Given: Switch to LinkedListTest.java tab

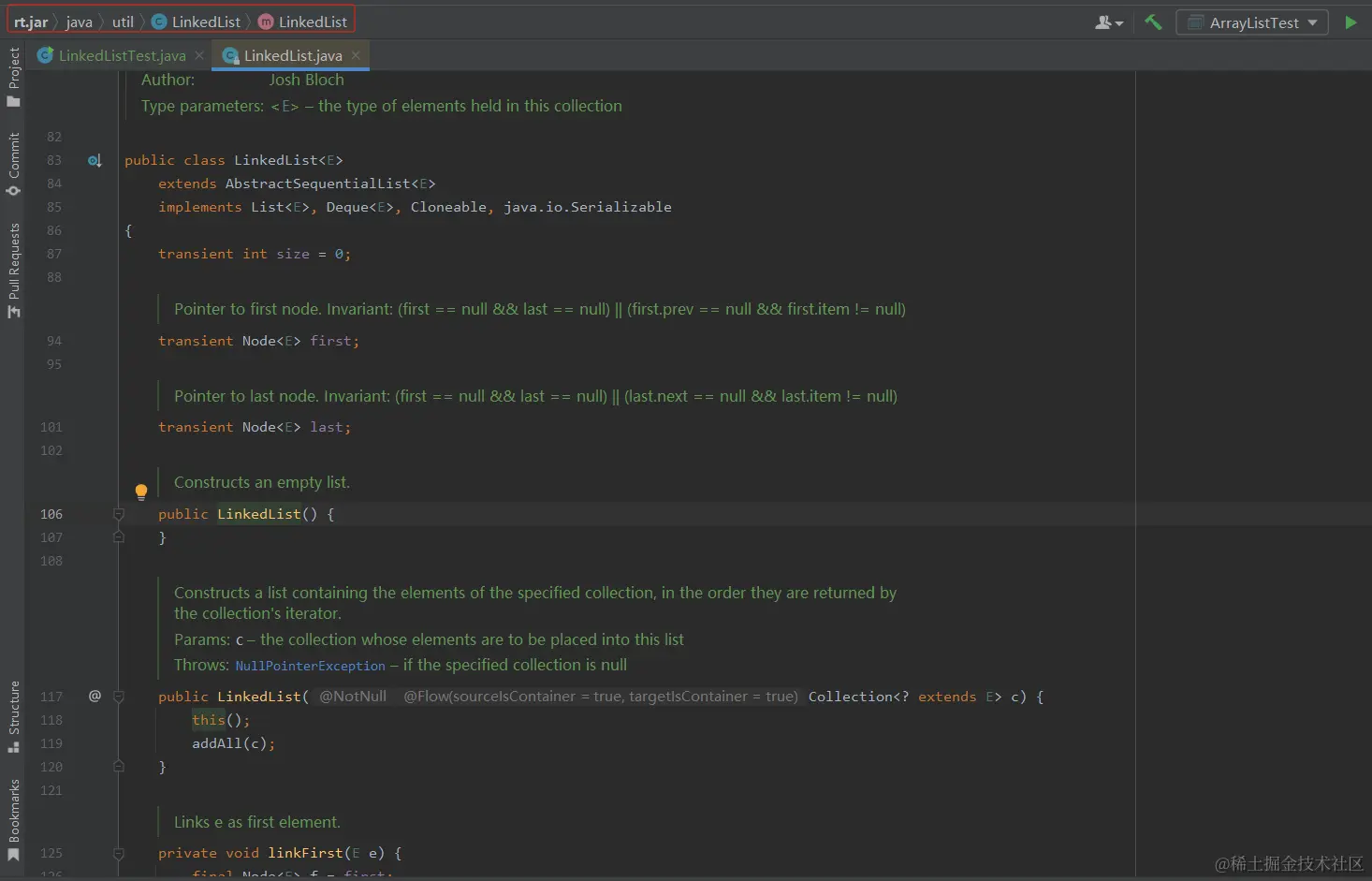Looking at the screenshot, I should 122,56.
